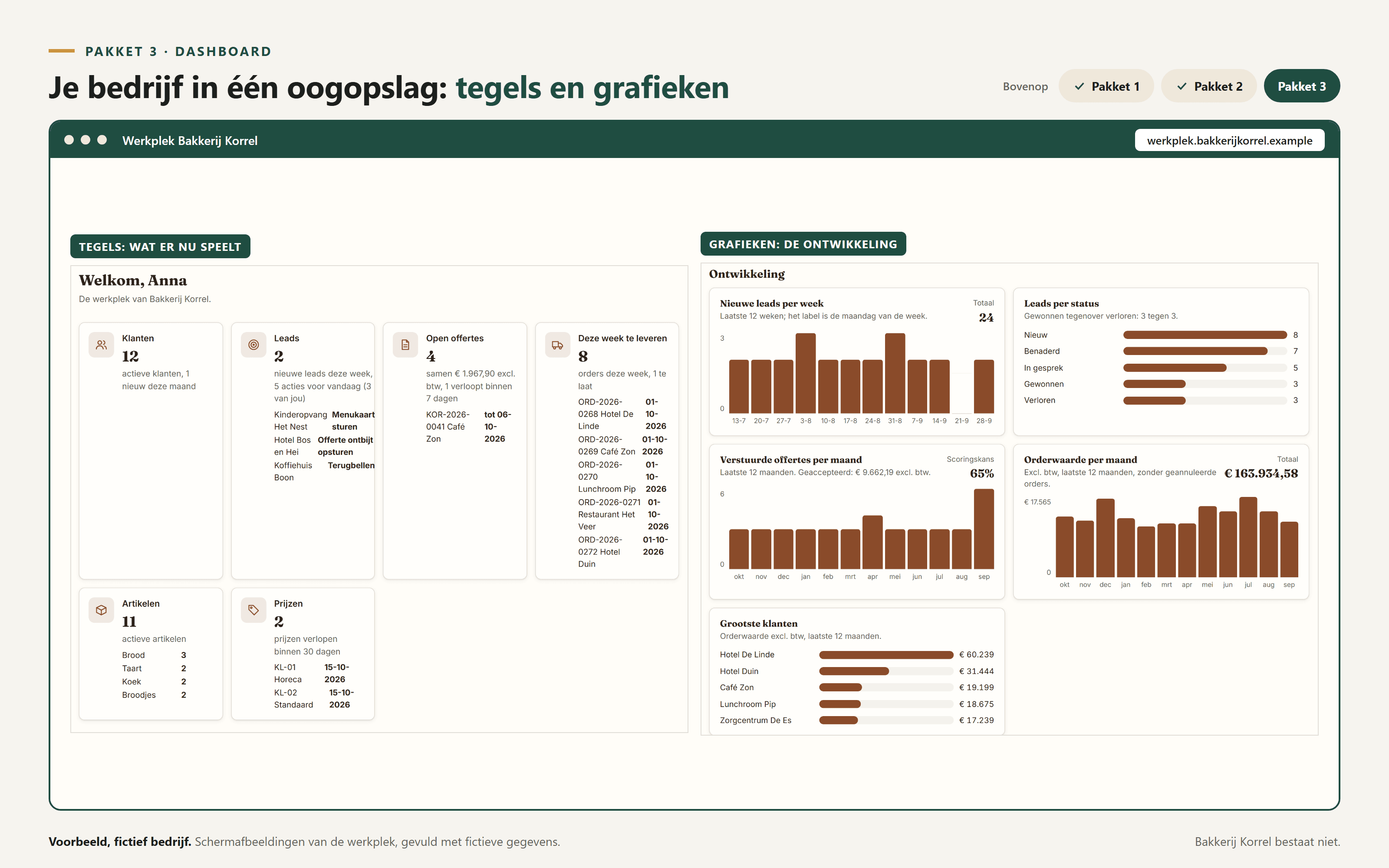Go to Pakket 2 tab
The width and height of the screenshot is (1389, 868).
coord(1209,86)
